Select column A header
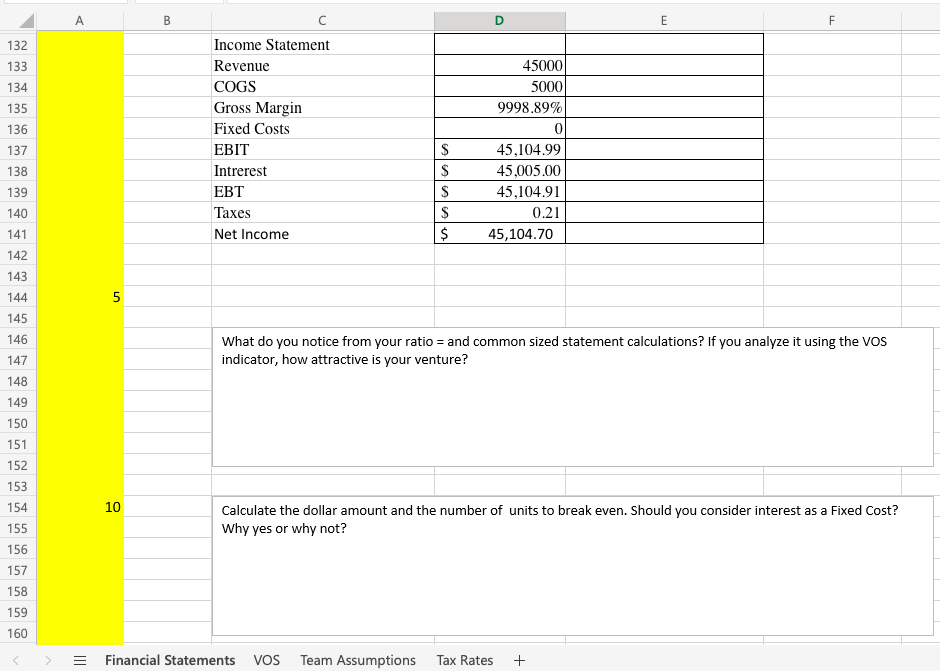Screen dimensions: 940x671 tap(79, 20)
